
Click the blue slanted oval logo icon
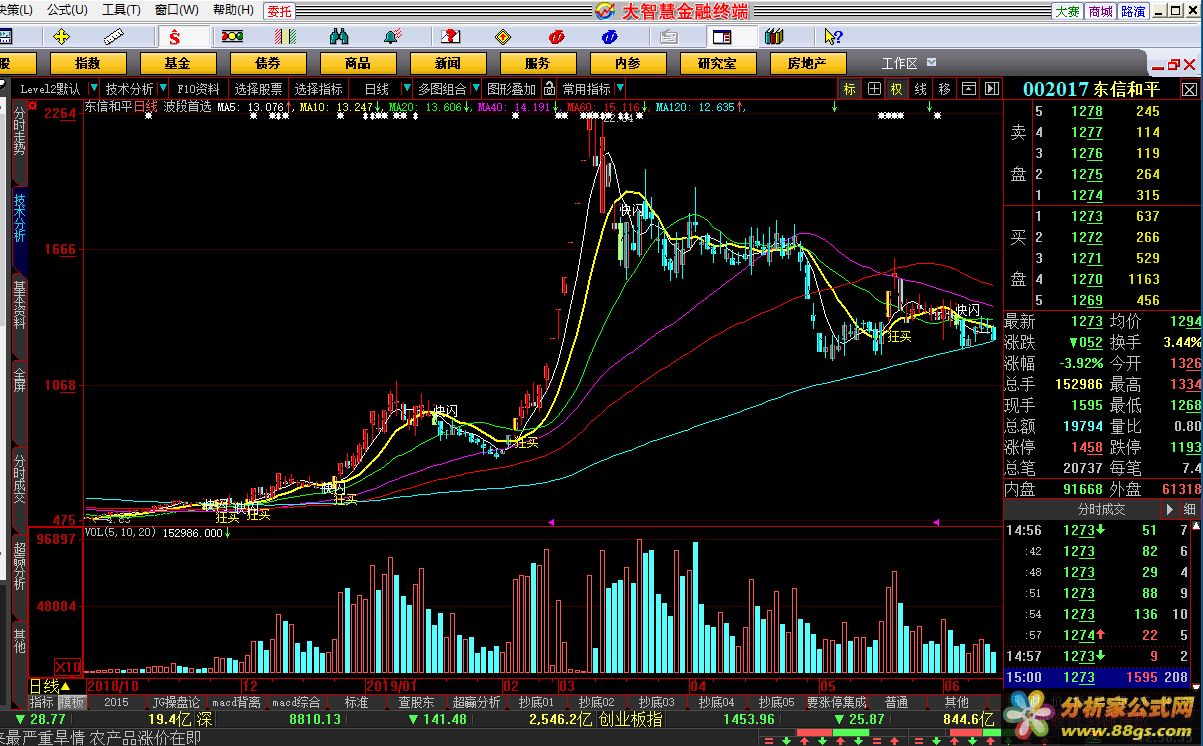[x=609, y=37]
